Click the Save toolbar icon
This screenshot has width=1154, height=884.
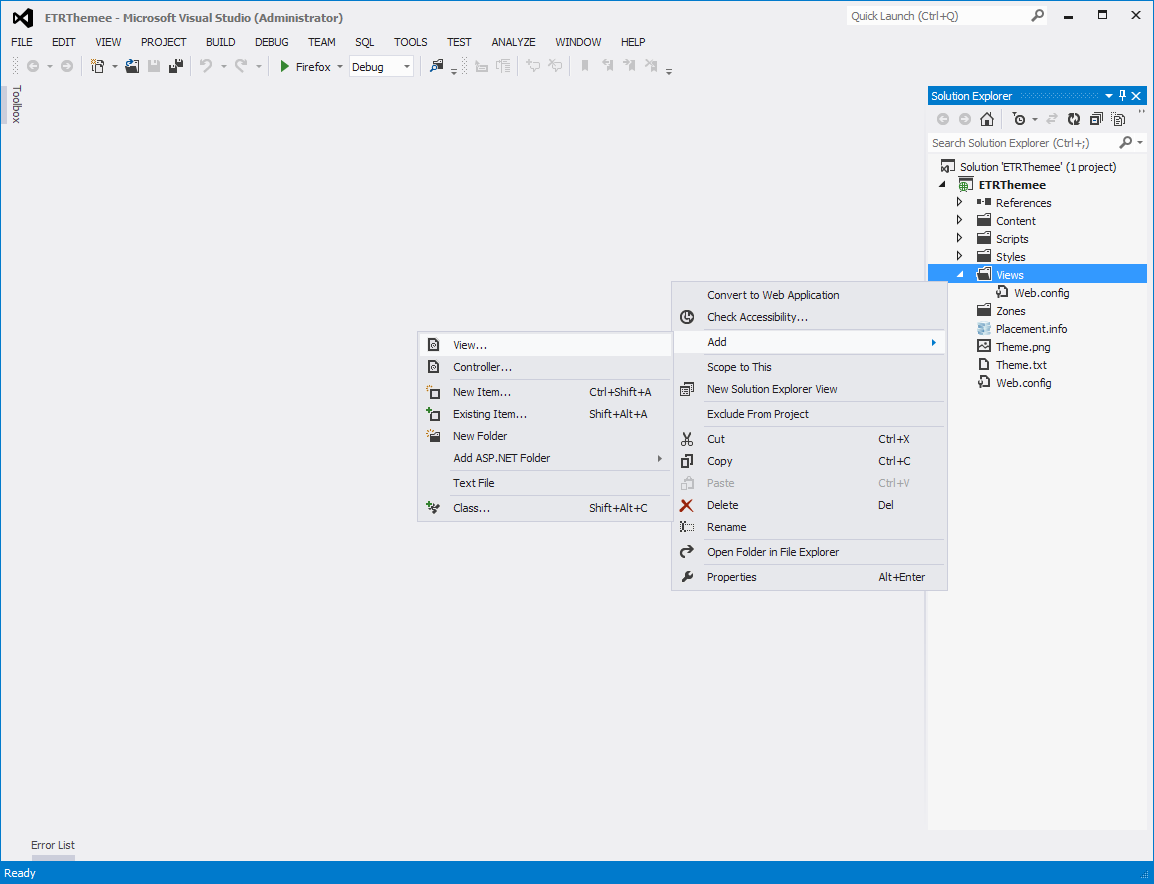[x=154, y=66]
